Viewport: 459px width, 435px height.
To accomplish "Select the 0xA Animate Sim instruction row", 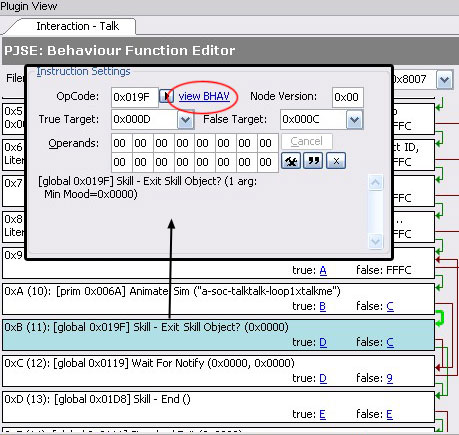I will coord(218,299).
